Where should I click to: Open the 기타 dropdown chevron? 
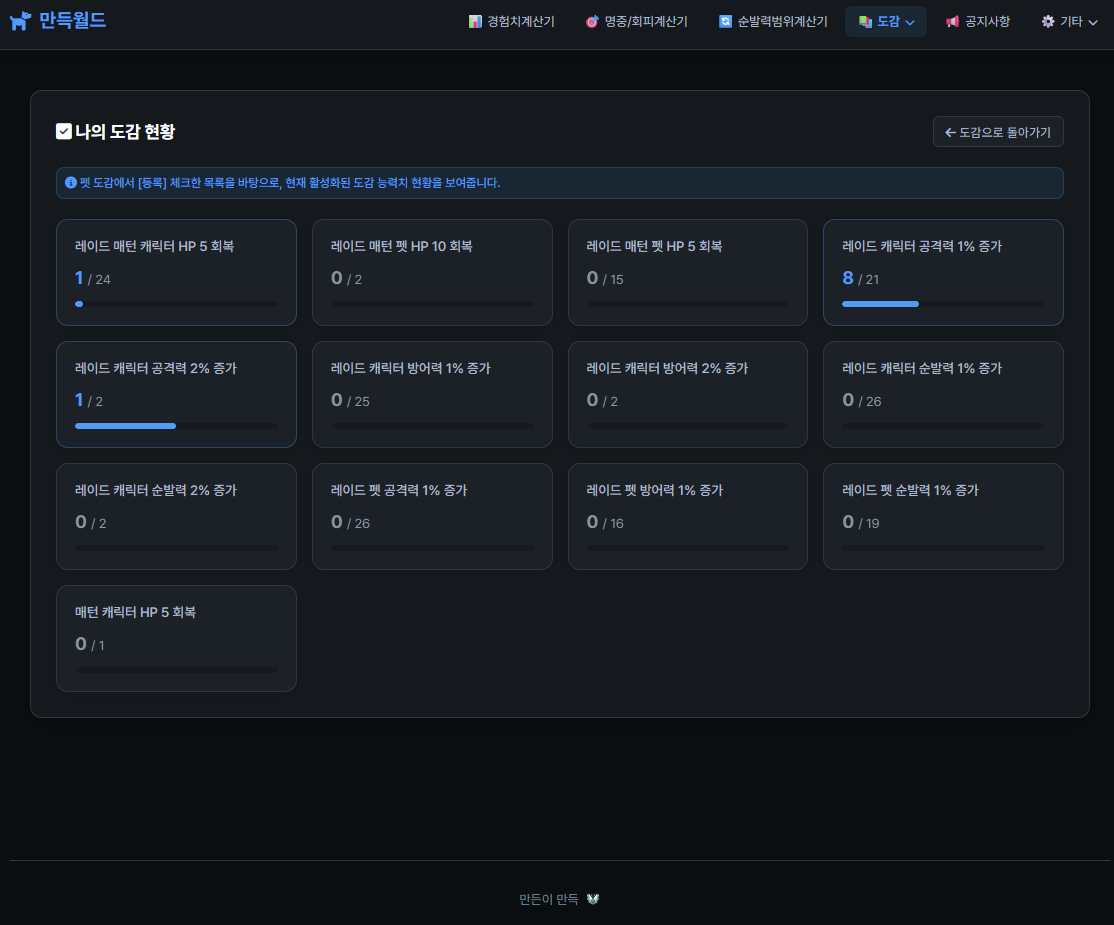coord(1093,22)
